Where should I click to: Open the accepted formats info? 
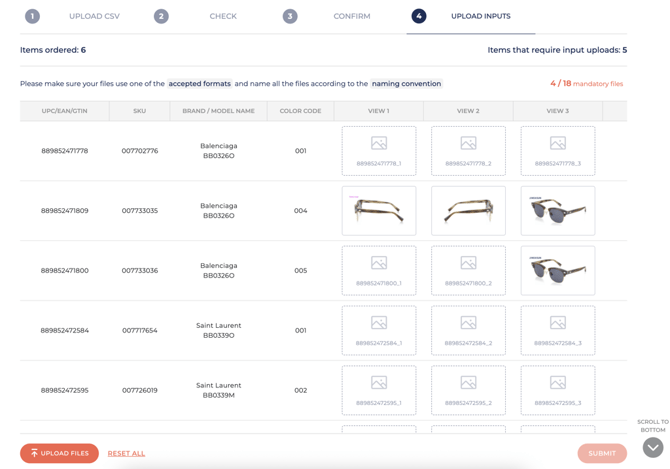199,84
